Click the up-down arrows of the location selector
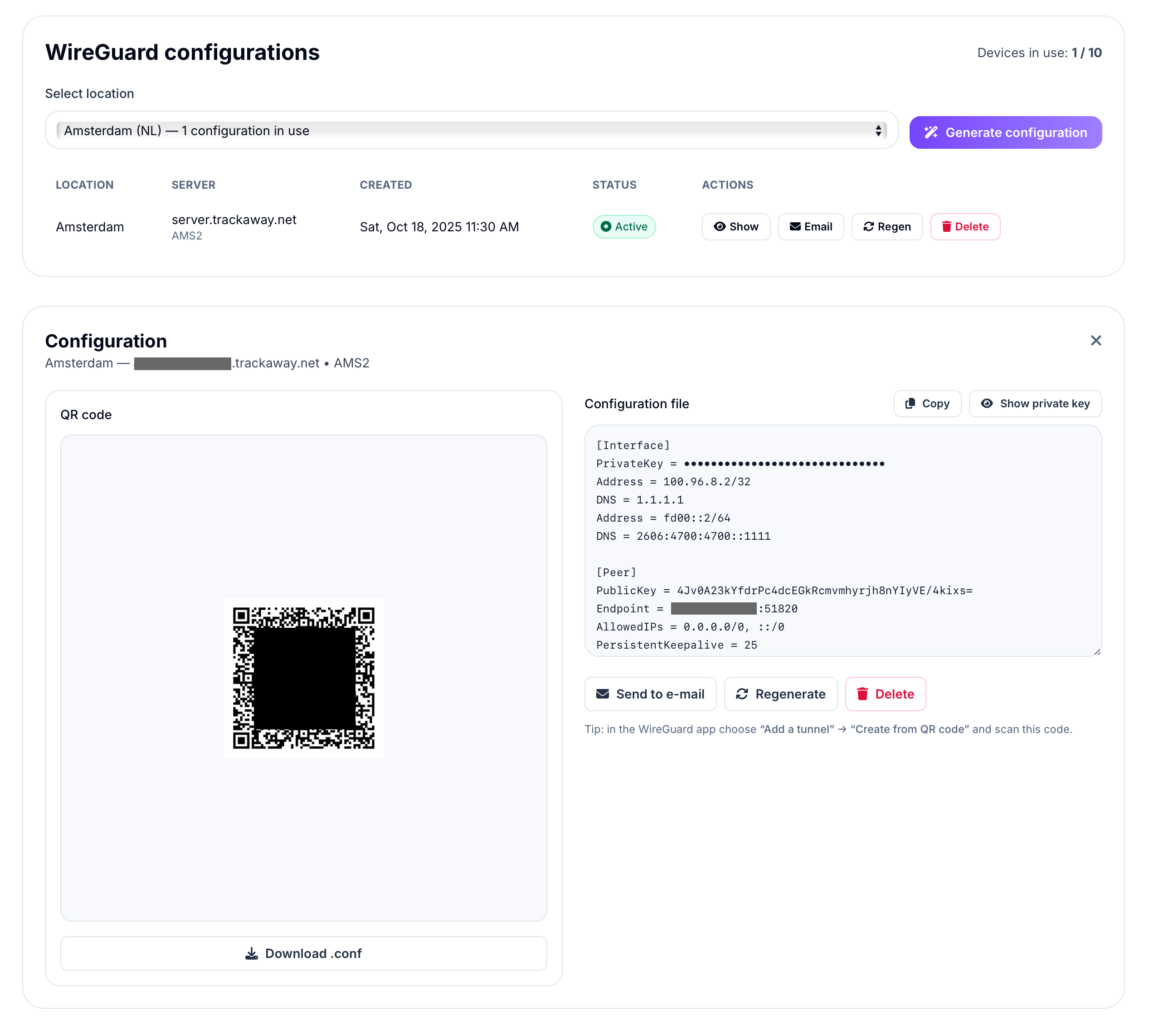The width and height of the screenshot is (1149, 1036). pyautogui.click(x=878, y=131)
